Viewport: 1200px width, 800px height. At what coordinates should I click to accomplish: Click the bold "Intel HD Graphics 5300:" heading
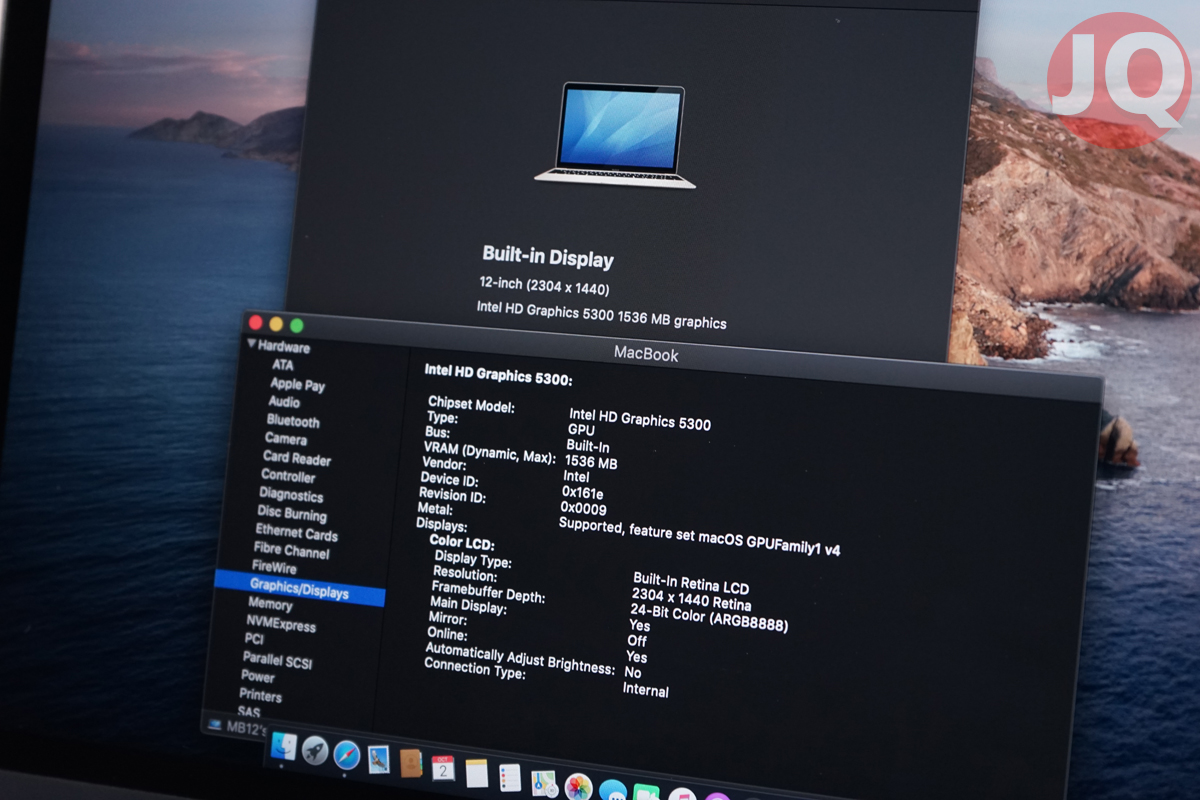498,374
